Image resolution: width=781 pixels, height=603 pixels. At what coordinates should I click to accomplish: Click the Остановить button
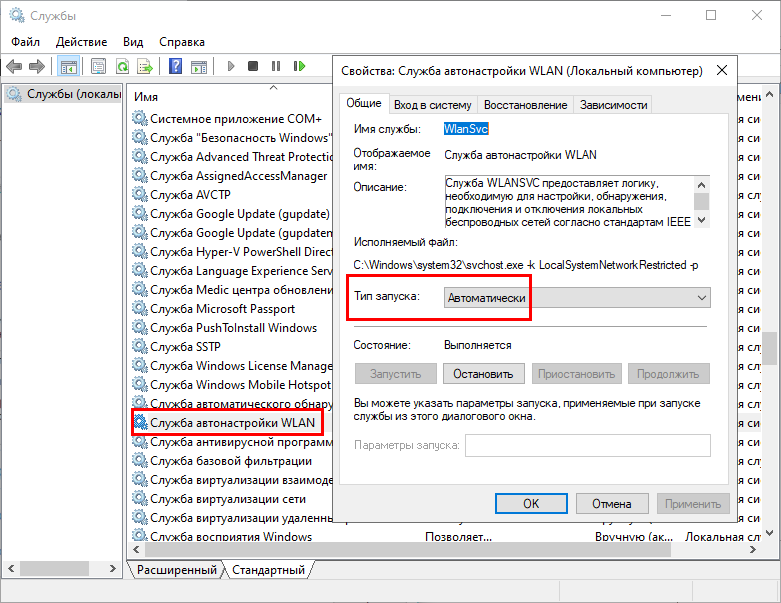[x=483, y=374]
